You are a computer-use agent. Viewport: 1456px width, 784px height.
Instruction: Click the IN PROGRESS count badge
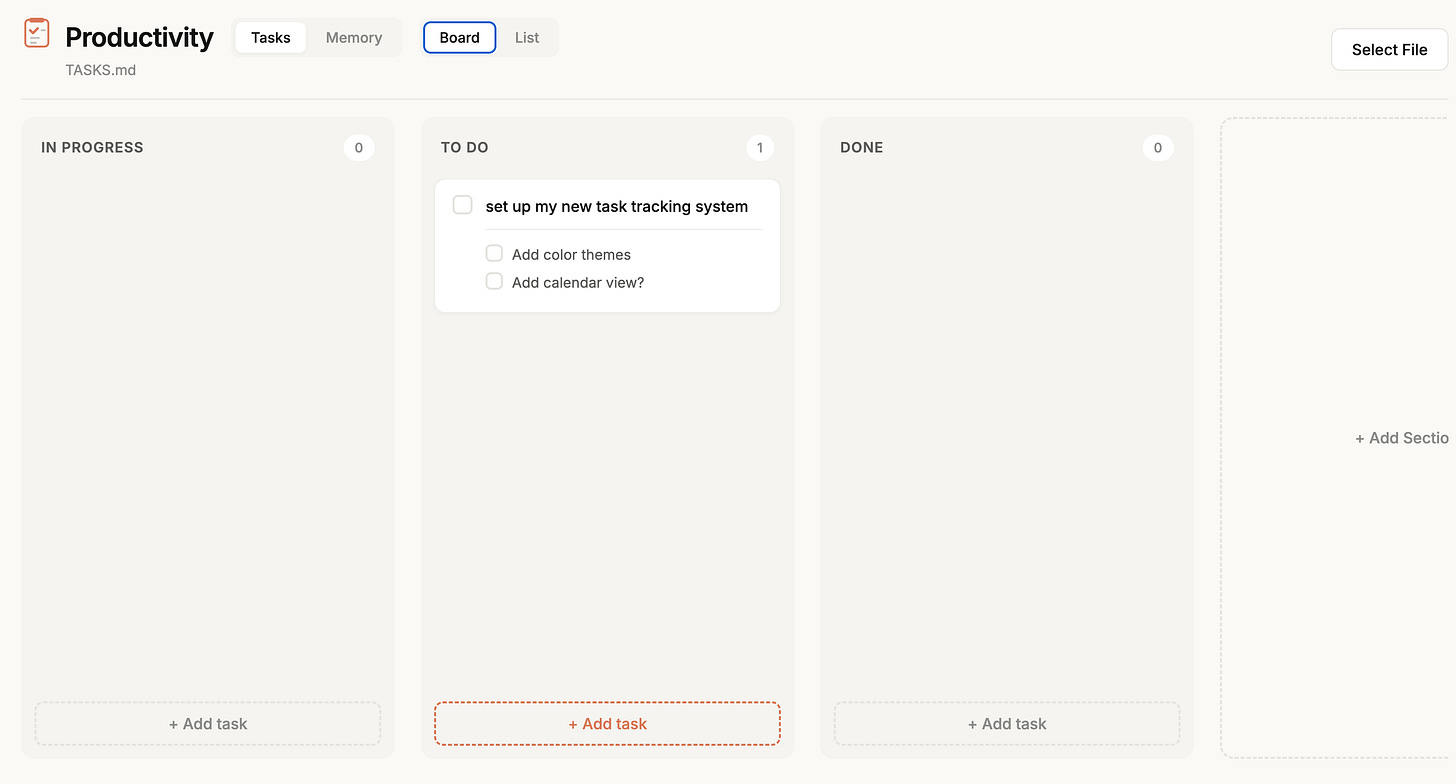pyautogui.click(x=358, y=147)
